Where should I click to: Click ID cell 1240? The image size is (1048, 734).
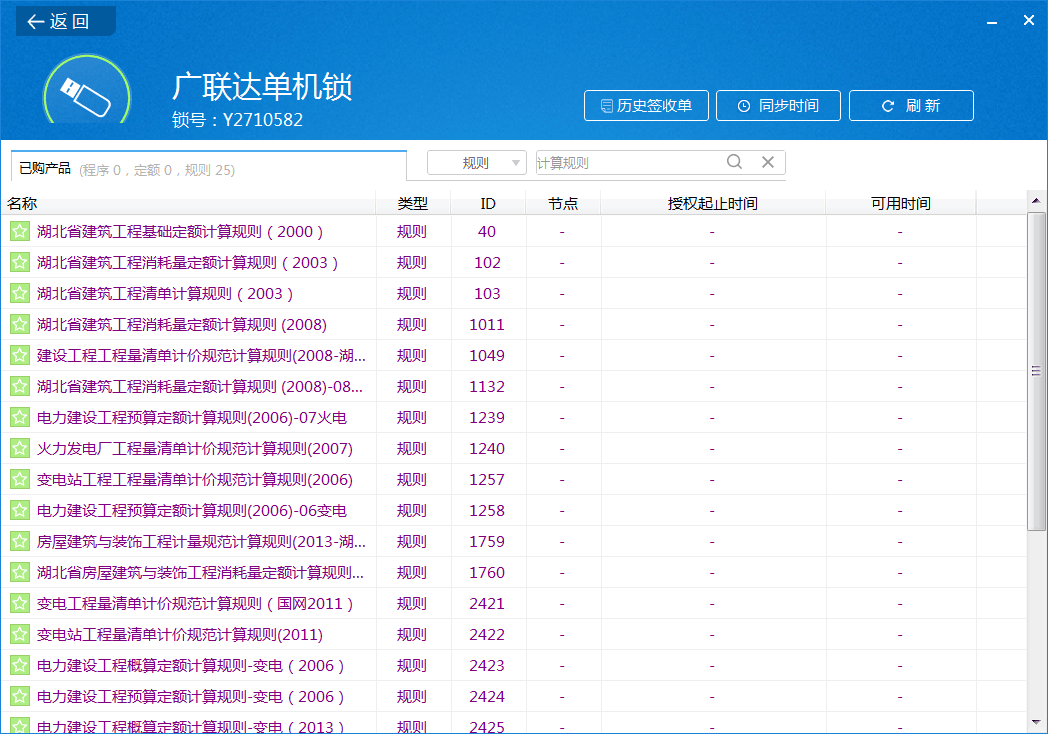click(487, 448)
